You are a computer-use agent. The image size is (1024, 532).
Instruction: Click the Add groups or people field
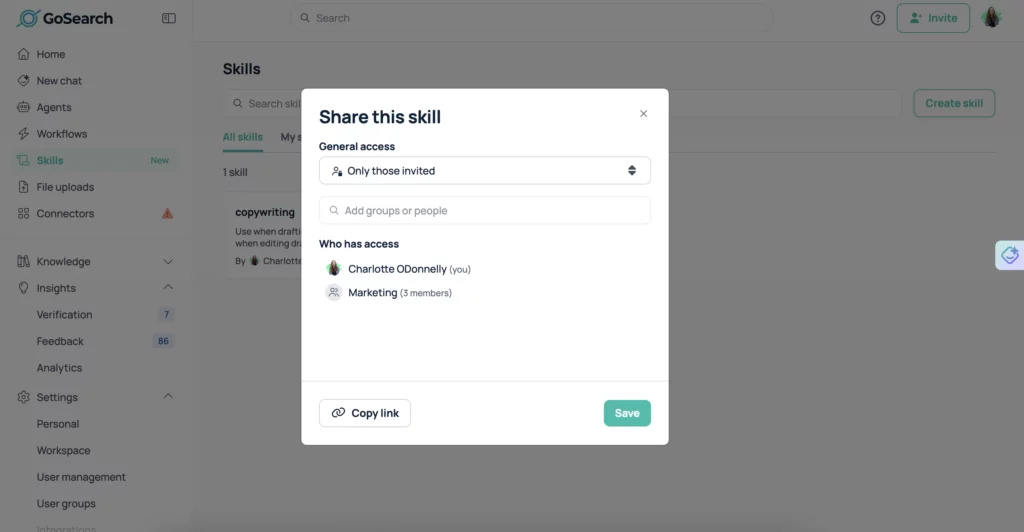(x=485, y=210)
